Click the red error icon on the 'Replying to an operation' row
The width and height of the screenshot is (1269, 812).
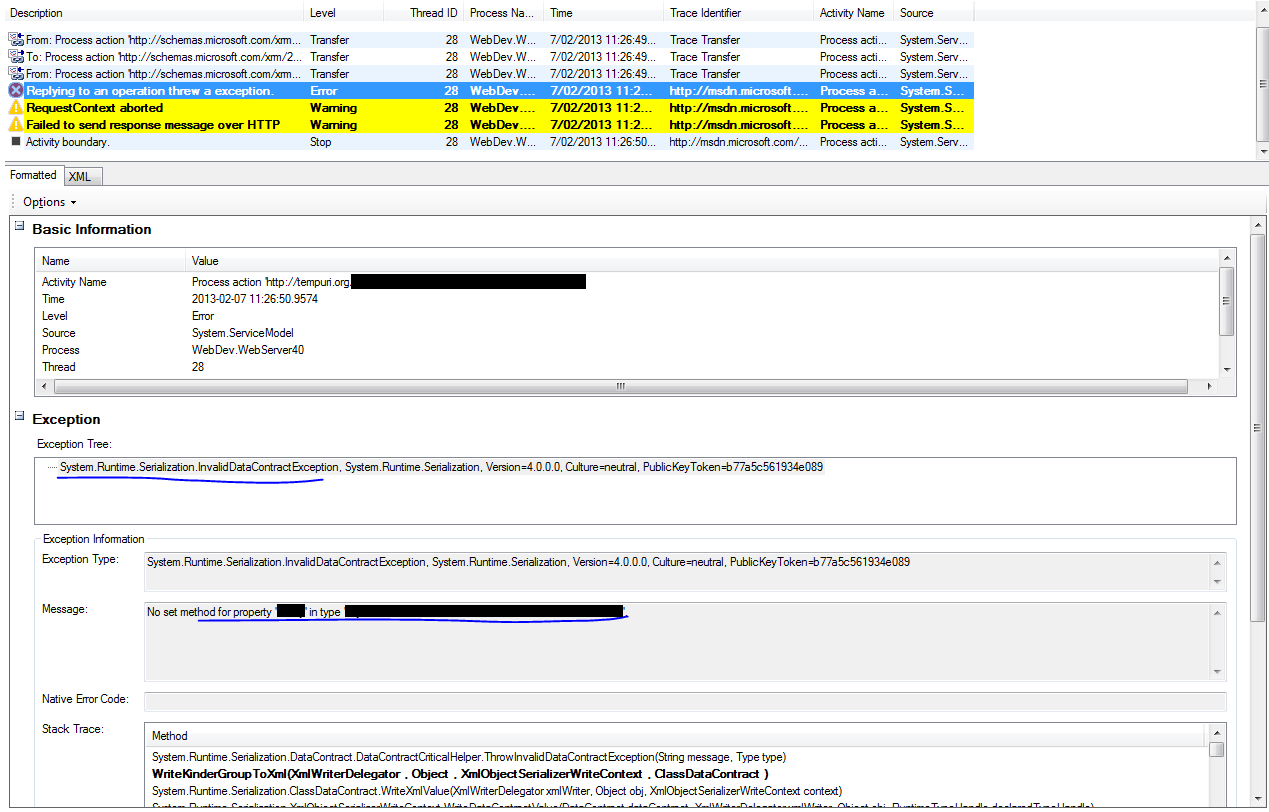pos(15,91)
